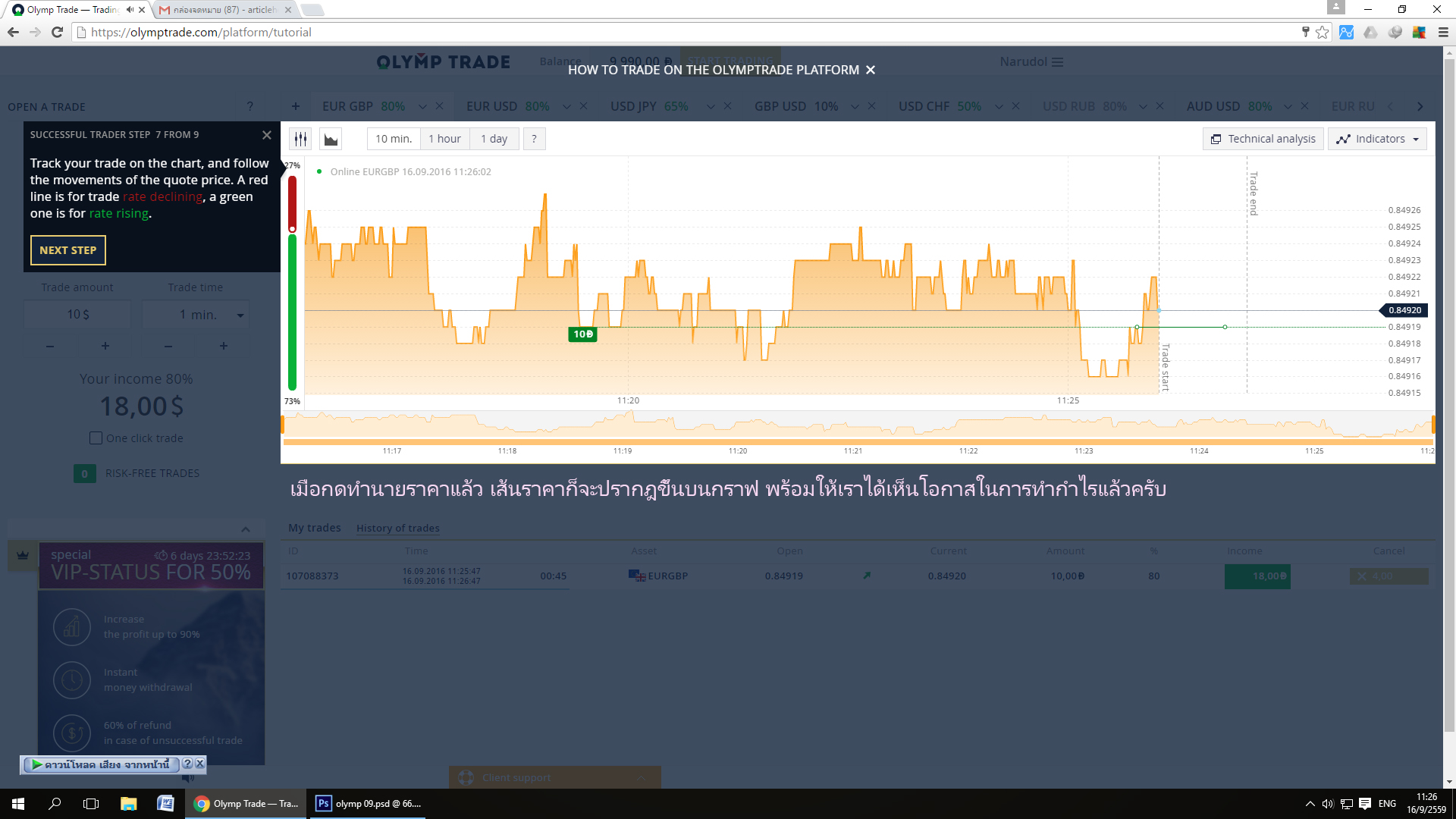This screenshot has height=819, width=1456.
Task: Close the USD JPY asset tab
Action: pos(727,106)
